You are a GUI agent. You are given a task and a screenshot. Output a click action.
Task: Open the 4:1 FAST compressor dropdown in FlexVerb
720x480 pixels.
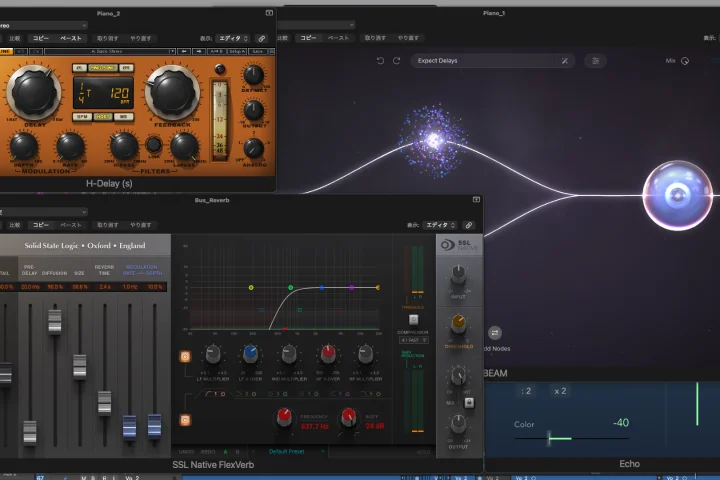414,340
